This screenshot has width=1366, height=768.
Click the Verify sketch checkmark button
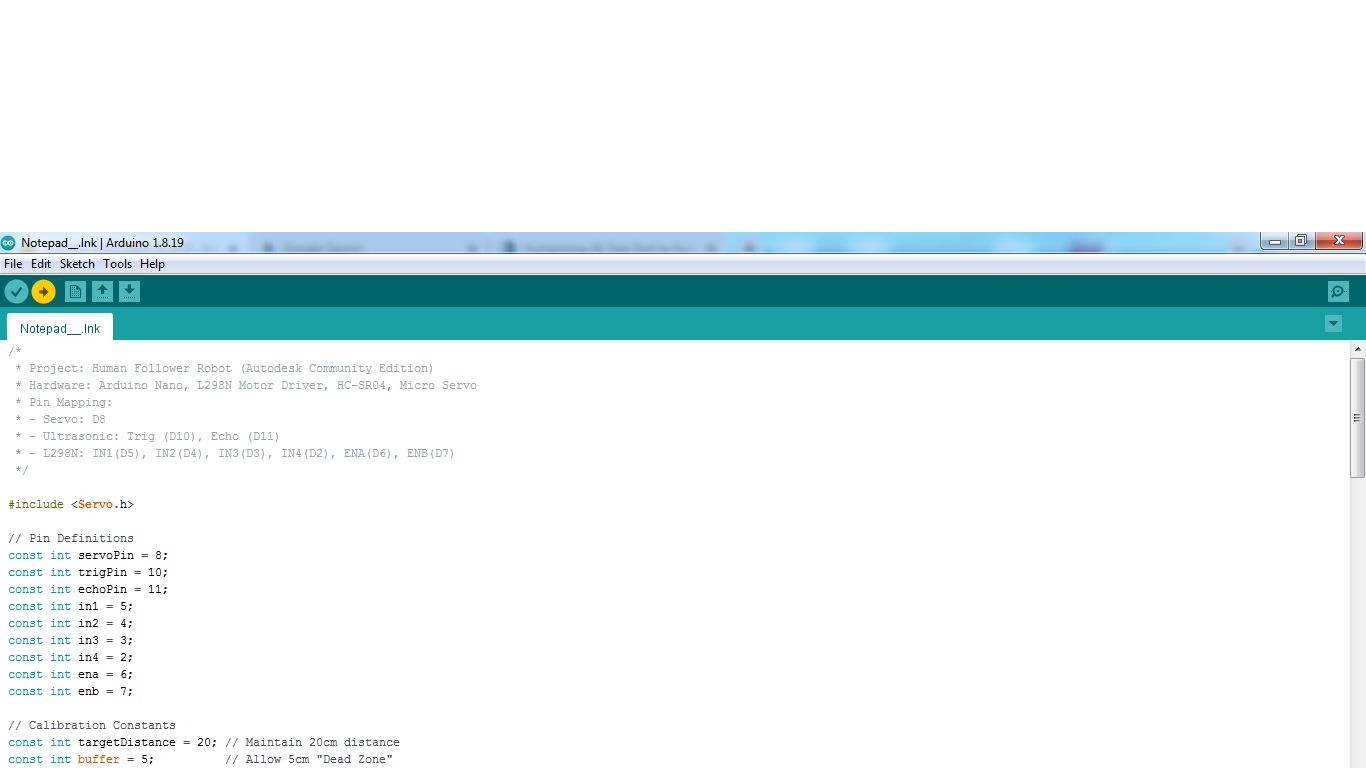pos(16,291)
